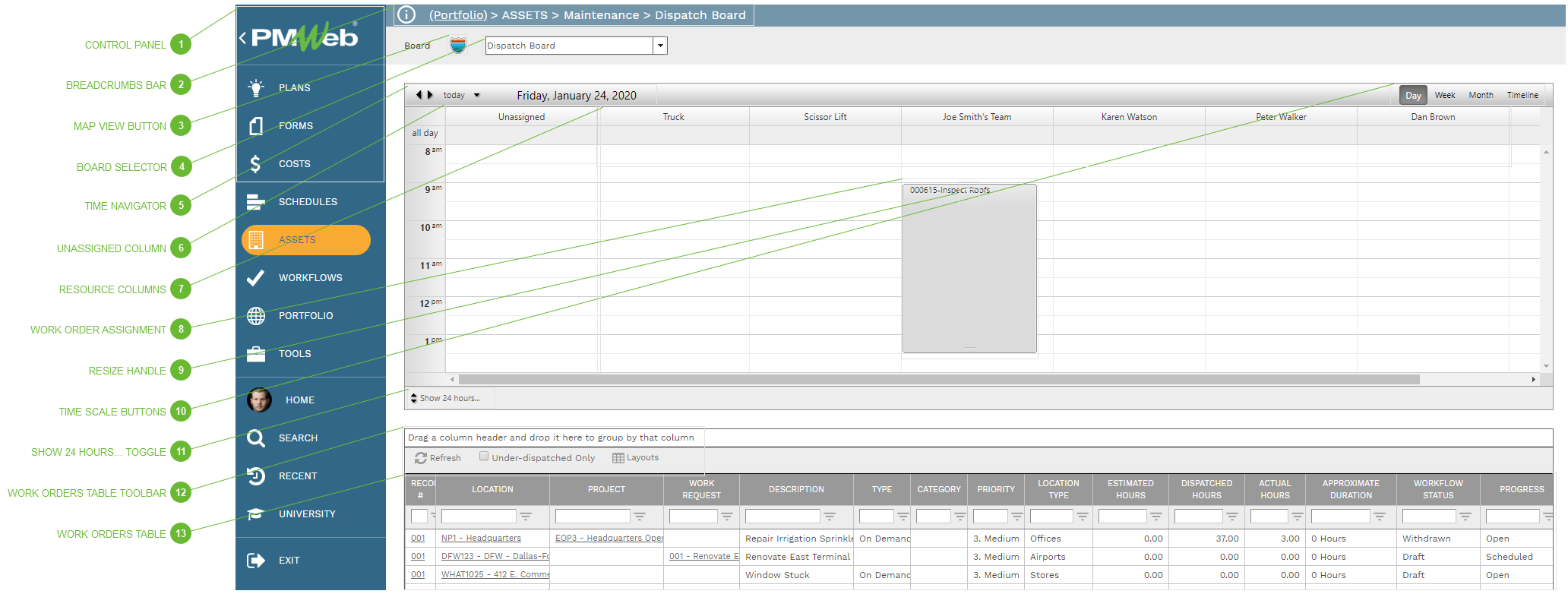This screenshot has width=1568, height=594.
Task: Toggle Show 24 hours view
Action: pyautogui.click(x=446, y=398)
